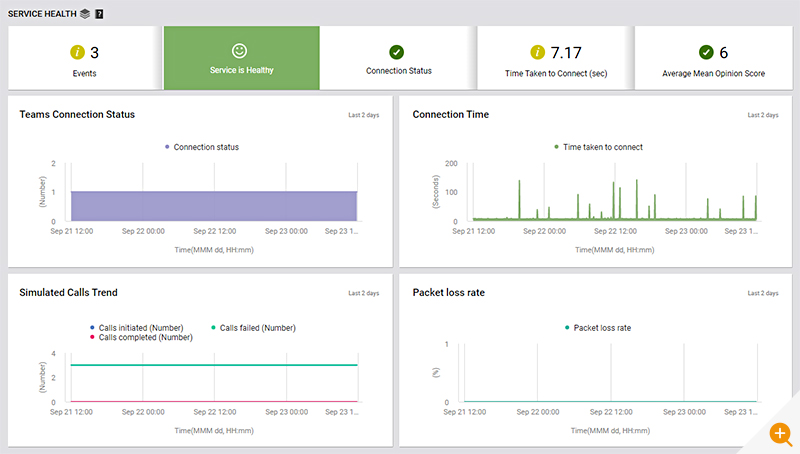Click the yellow info icon next to 3 Events

[x=77, y=52]
